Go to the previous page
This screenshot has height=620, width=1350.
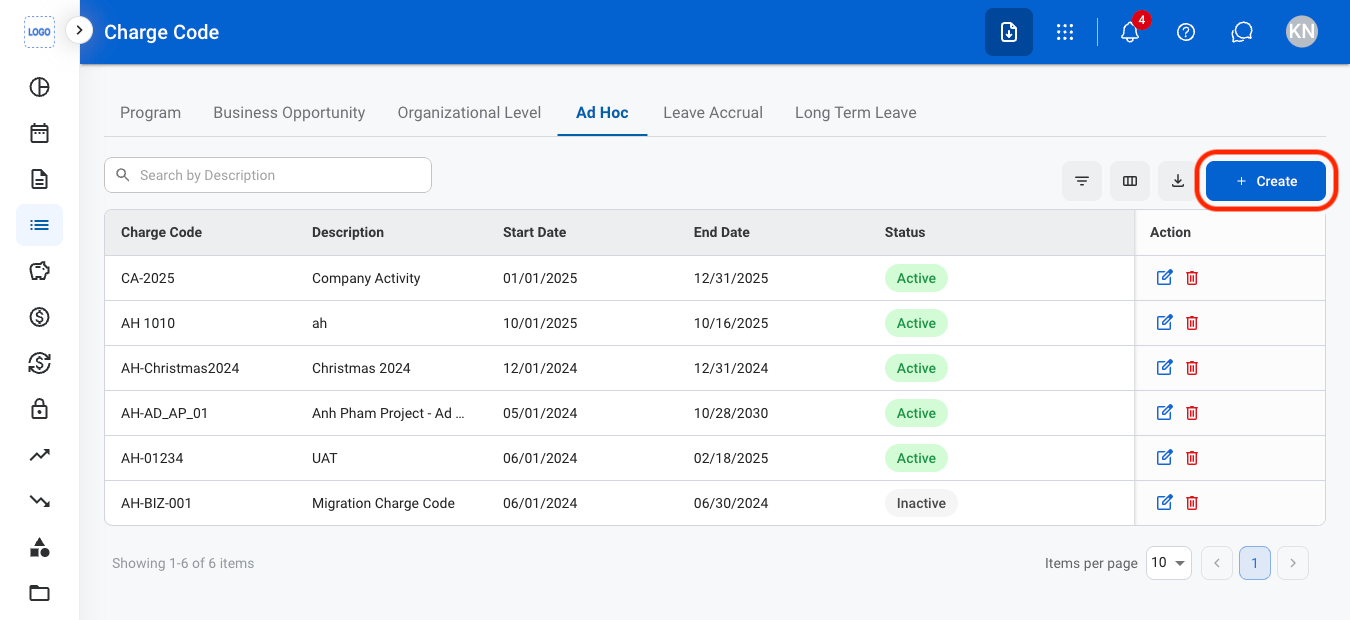(1217, 563)
